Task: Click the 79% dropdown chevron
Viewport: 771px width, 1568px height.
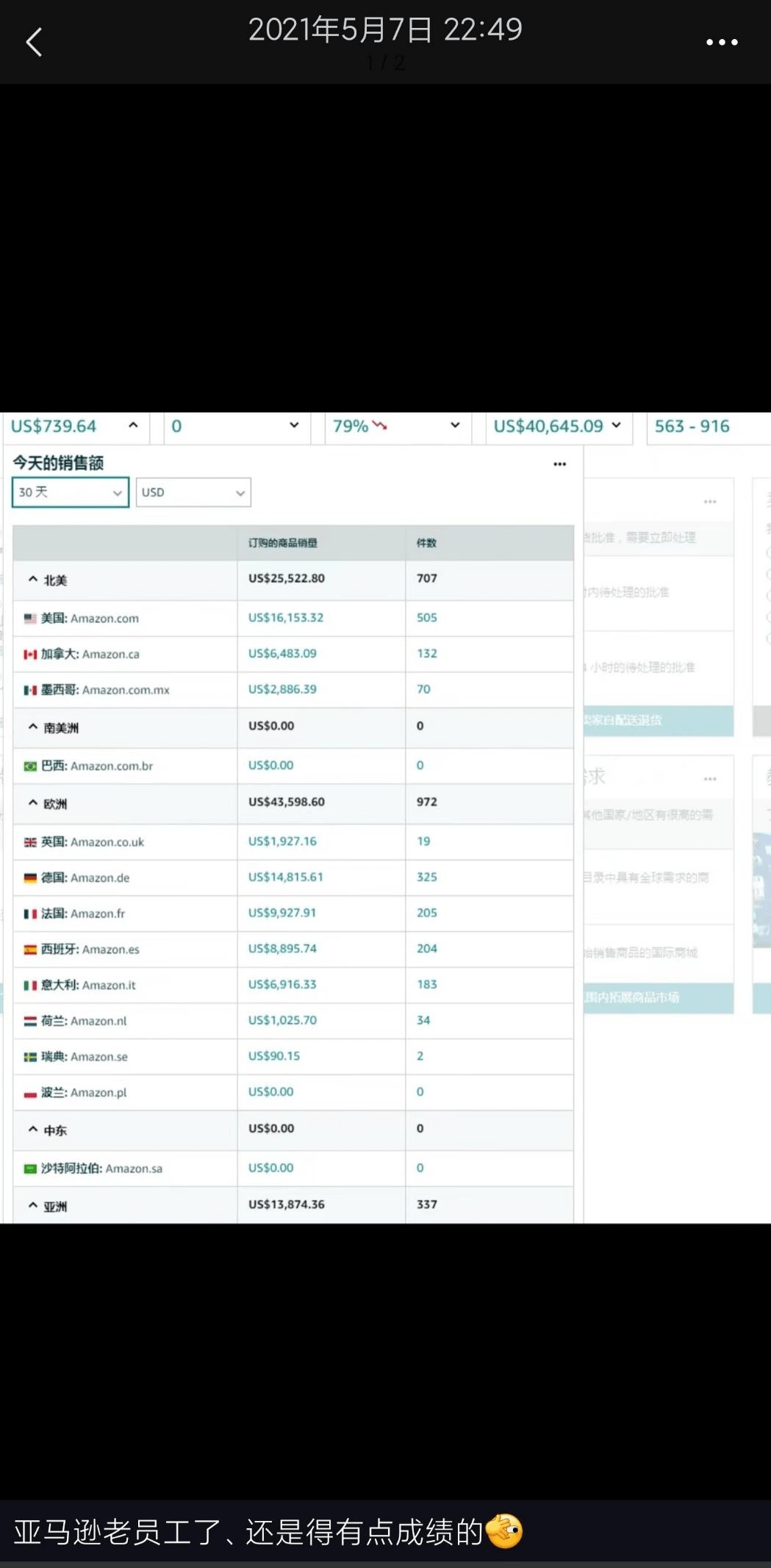Action: (455, 425)
